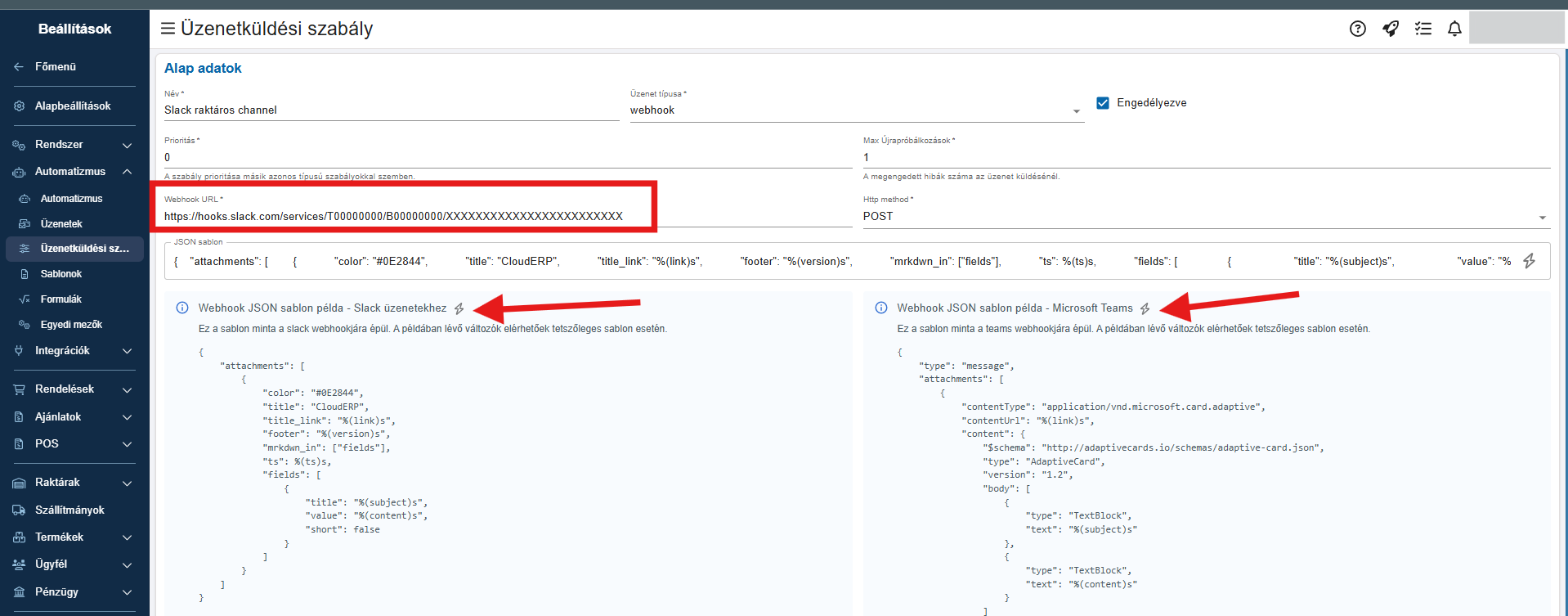Open Alapbeállítások settings page
Image resolution: width=1568 pixels, height=616 pixels.
pyautogui.click(x=73, y=106)
